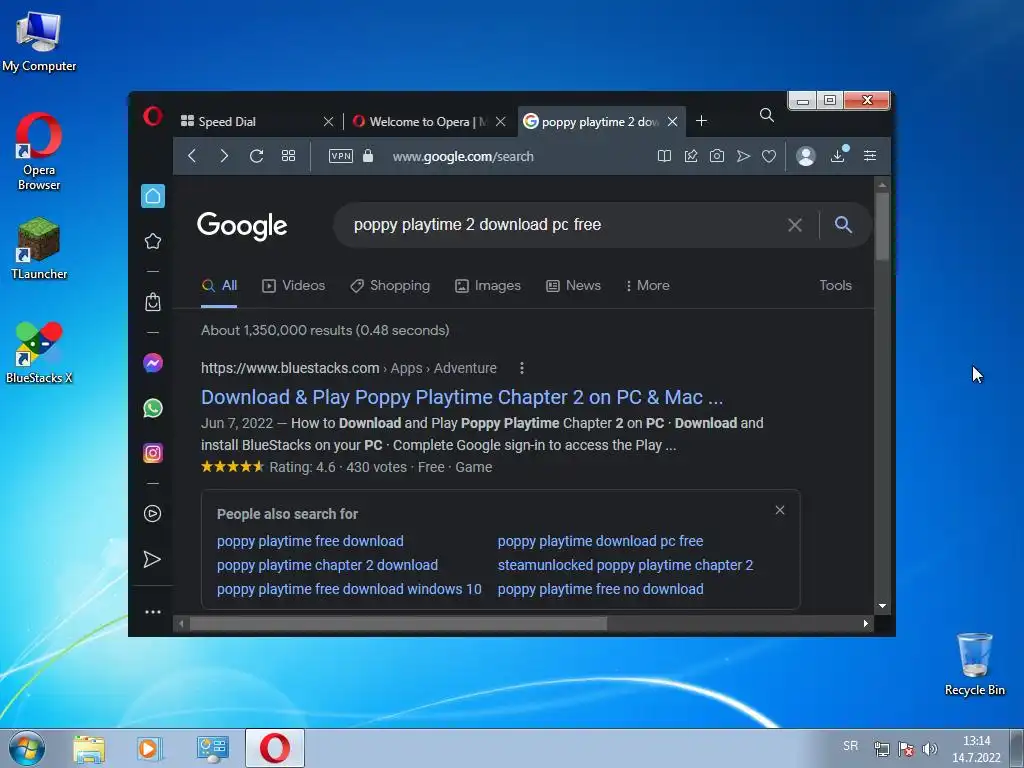Click the edit snapshot pencil icon
1024x768 pixels.
(x=691, y=156)
